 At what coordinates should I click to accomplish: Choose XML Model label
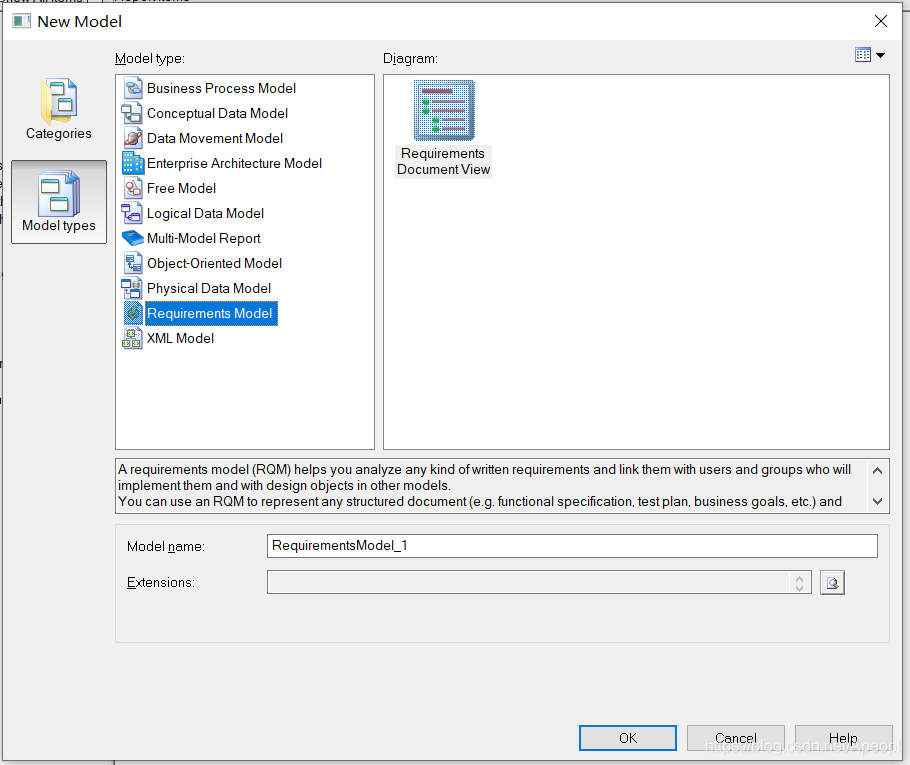point(180,338)
